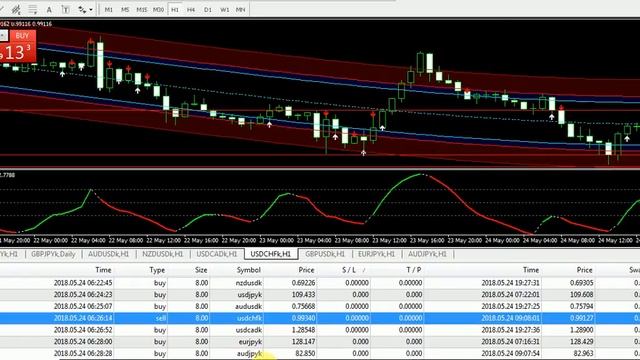Switch chart to W1 weekly timeframe
Viewport: 640px width, 360px height.
(x=224, y=9)
